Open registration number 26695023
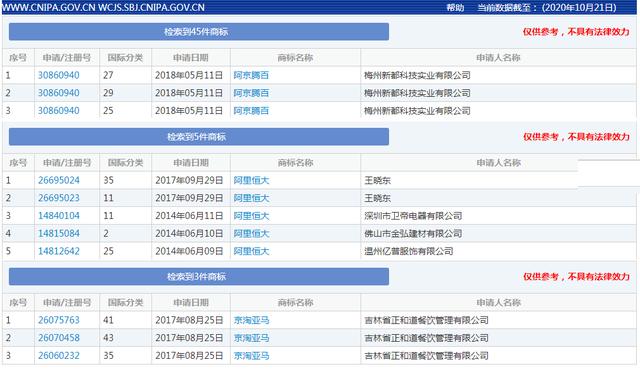Image resolution: width=640 pixels, height=374 pixels. pyautogui.click(x=59, y=198)
